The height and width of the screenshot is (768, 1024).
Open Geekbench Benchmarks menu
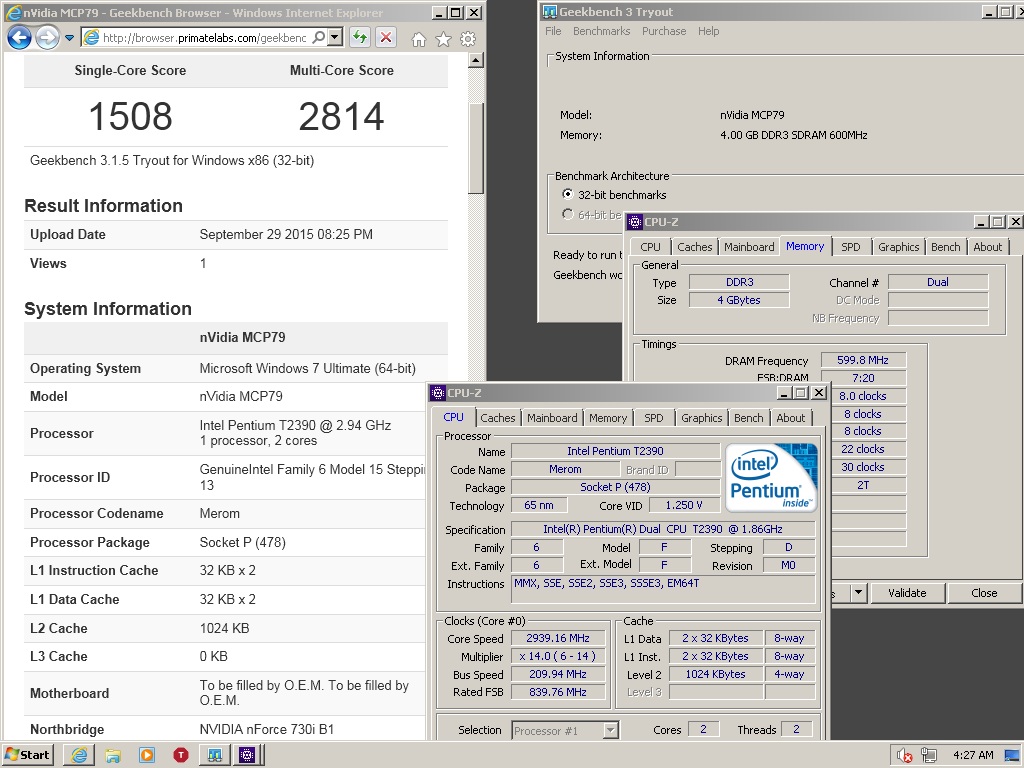pos(601,31)
